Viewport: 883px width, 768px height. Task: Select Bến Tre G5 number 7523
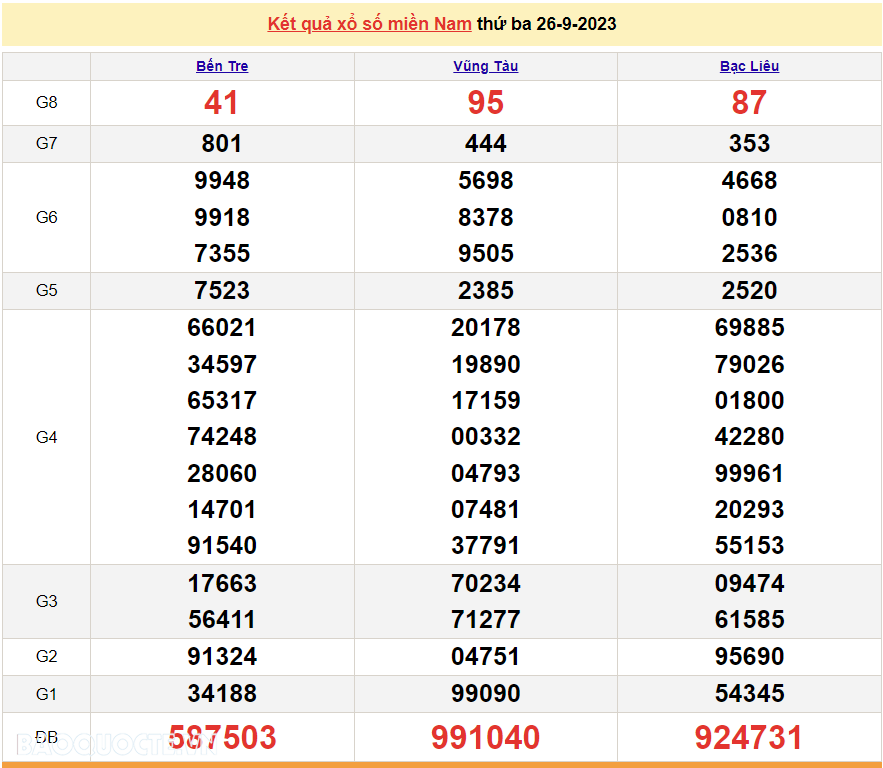pyautogui.click(x=222, y=291)
